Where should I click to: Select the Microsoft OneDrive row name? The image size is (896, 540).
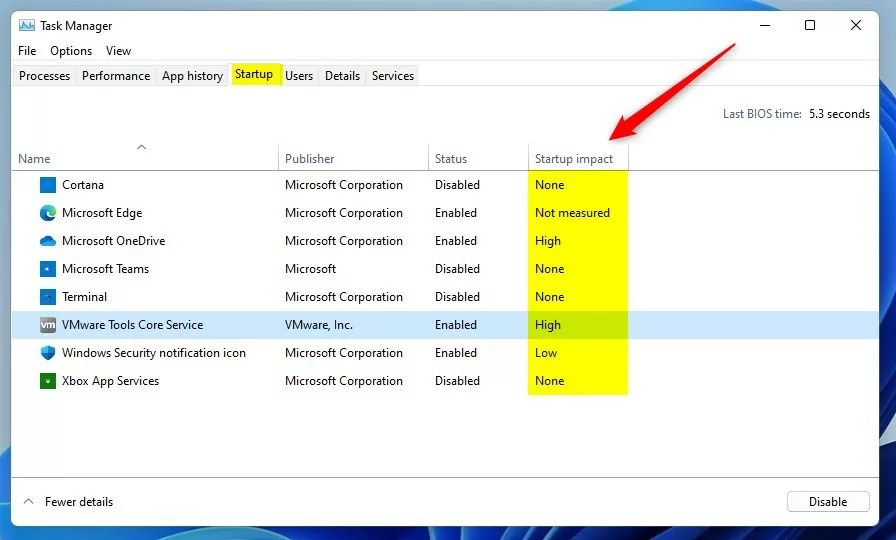click(x=113, y=241)
